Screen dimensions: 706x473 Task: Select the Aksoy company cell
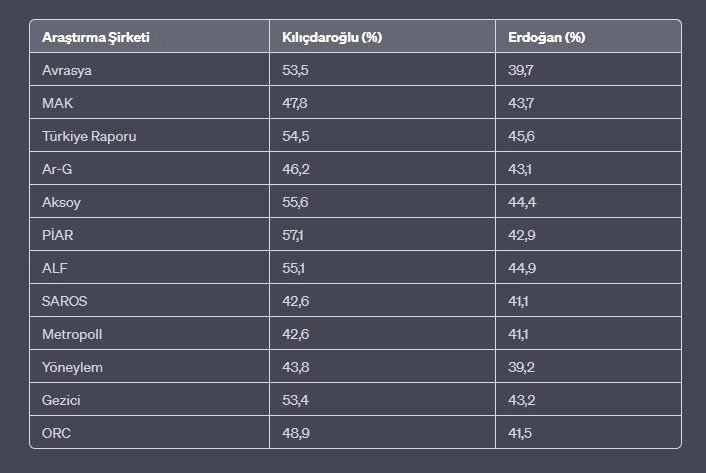149,202
